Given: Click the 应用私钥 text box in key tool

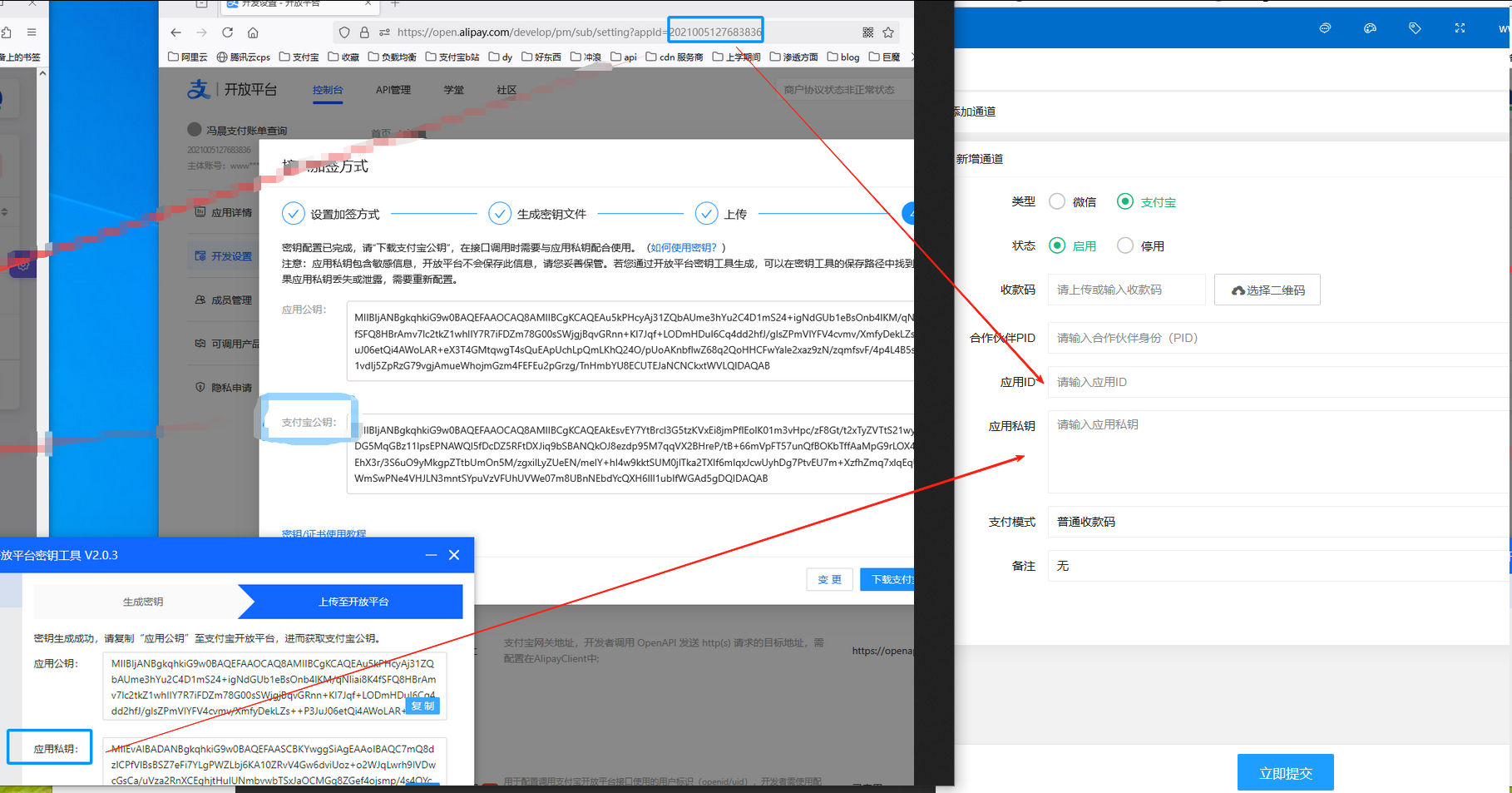Looking at the screenshot, I should 274,761.
